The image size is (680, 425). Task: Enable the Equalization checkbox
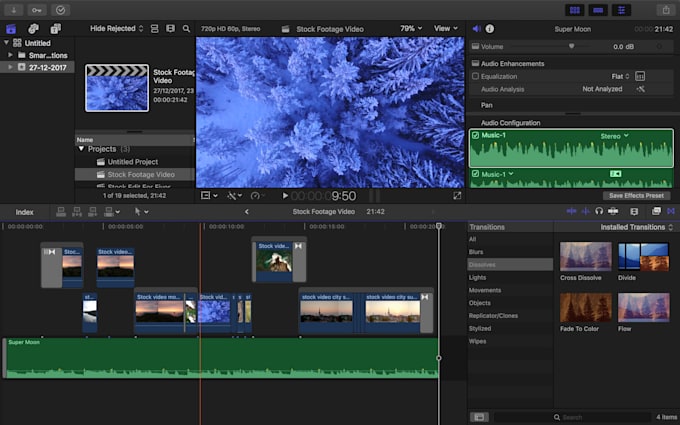pyautogui.click(x=475, y=76)
